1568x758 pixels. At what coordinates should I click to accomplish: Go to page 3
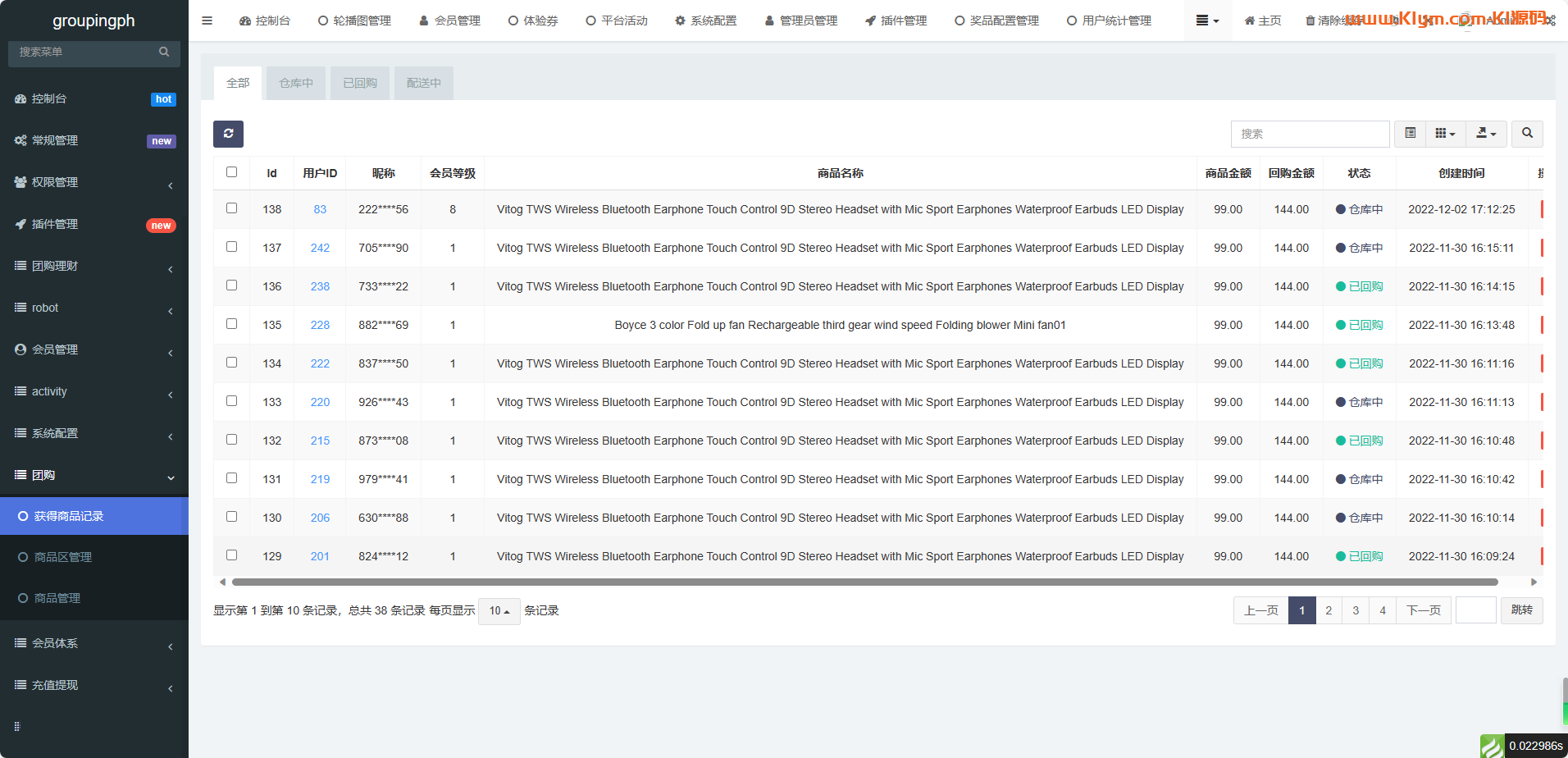1356,610
